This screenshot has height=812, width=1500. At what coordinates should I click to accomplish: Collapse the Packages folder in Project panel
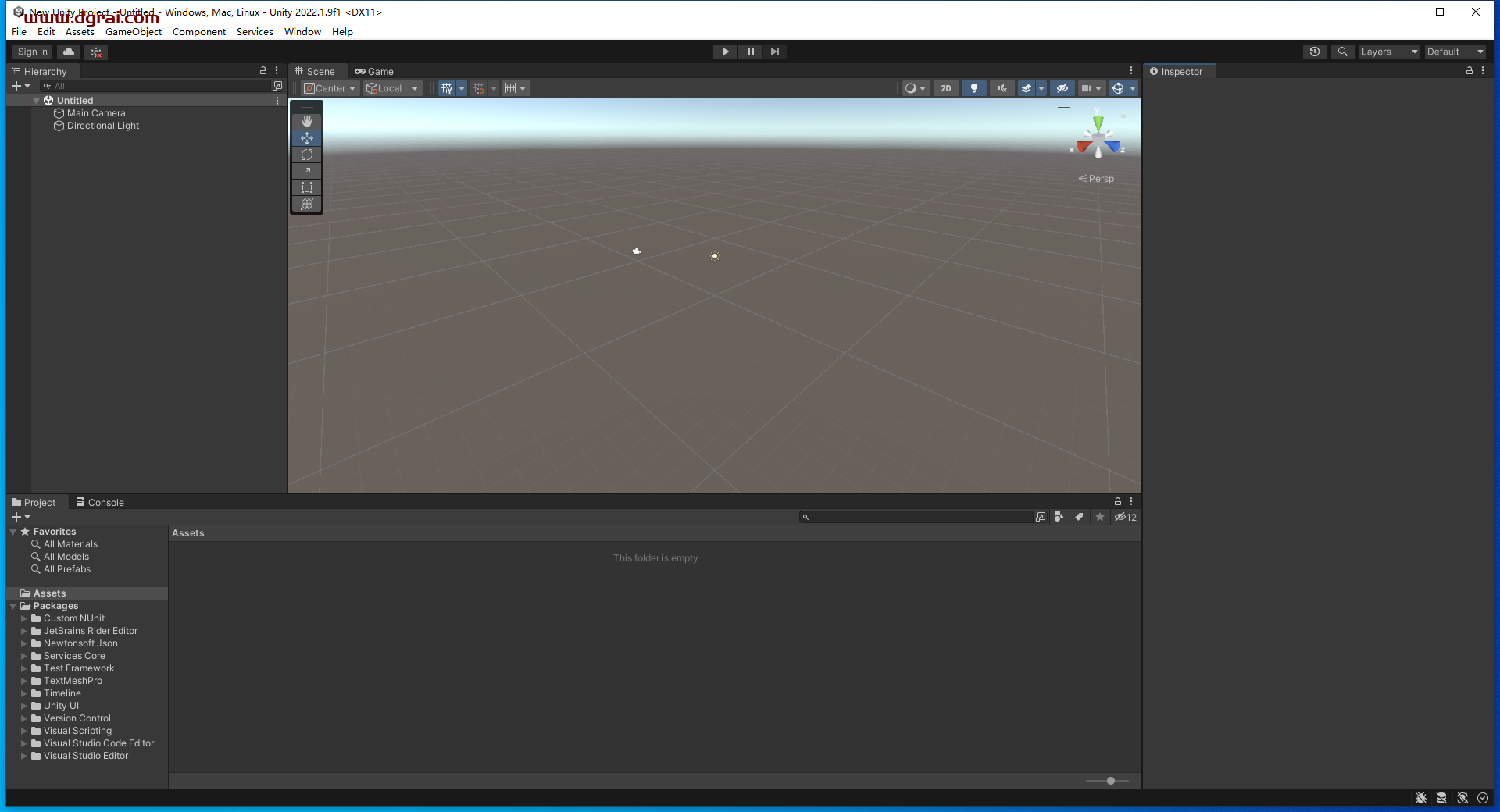[12, 606]
